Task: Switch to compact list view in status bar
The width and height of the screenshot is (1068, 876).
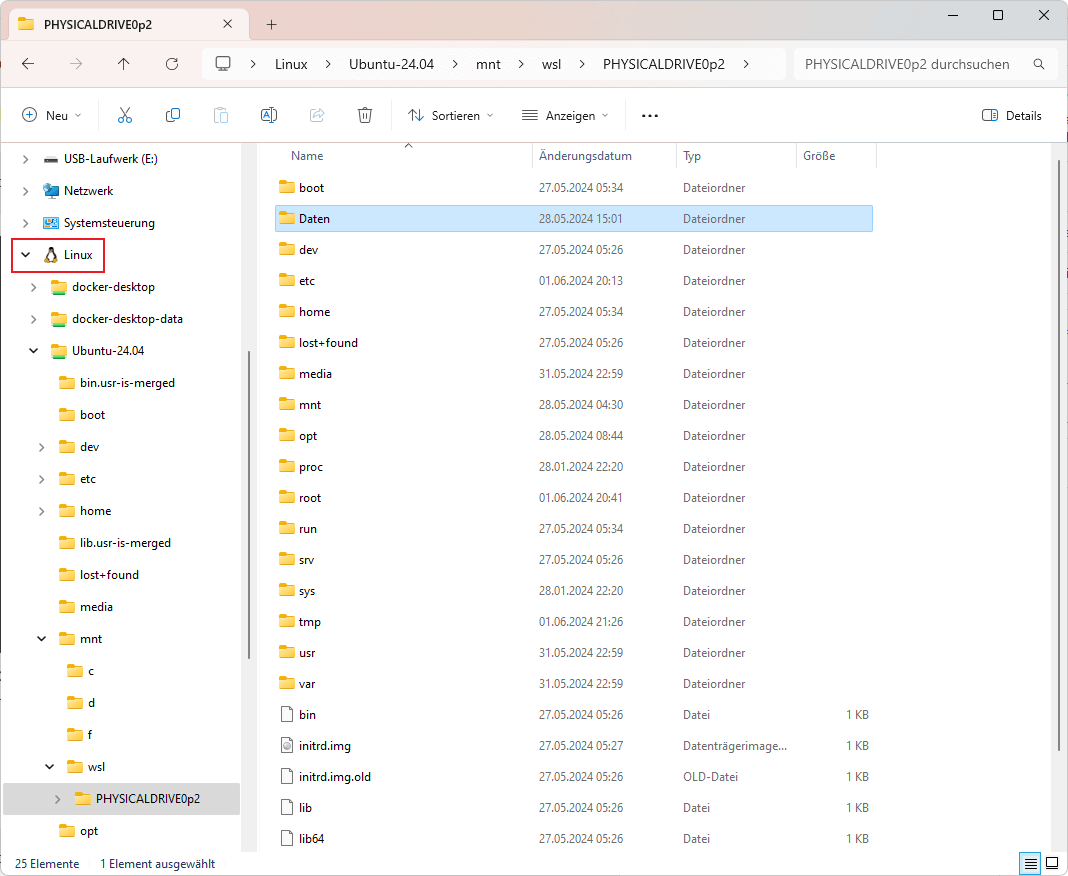Action: coord(1029,863)
